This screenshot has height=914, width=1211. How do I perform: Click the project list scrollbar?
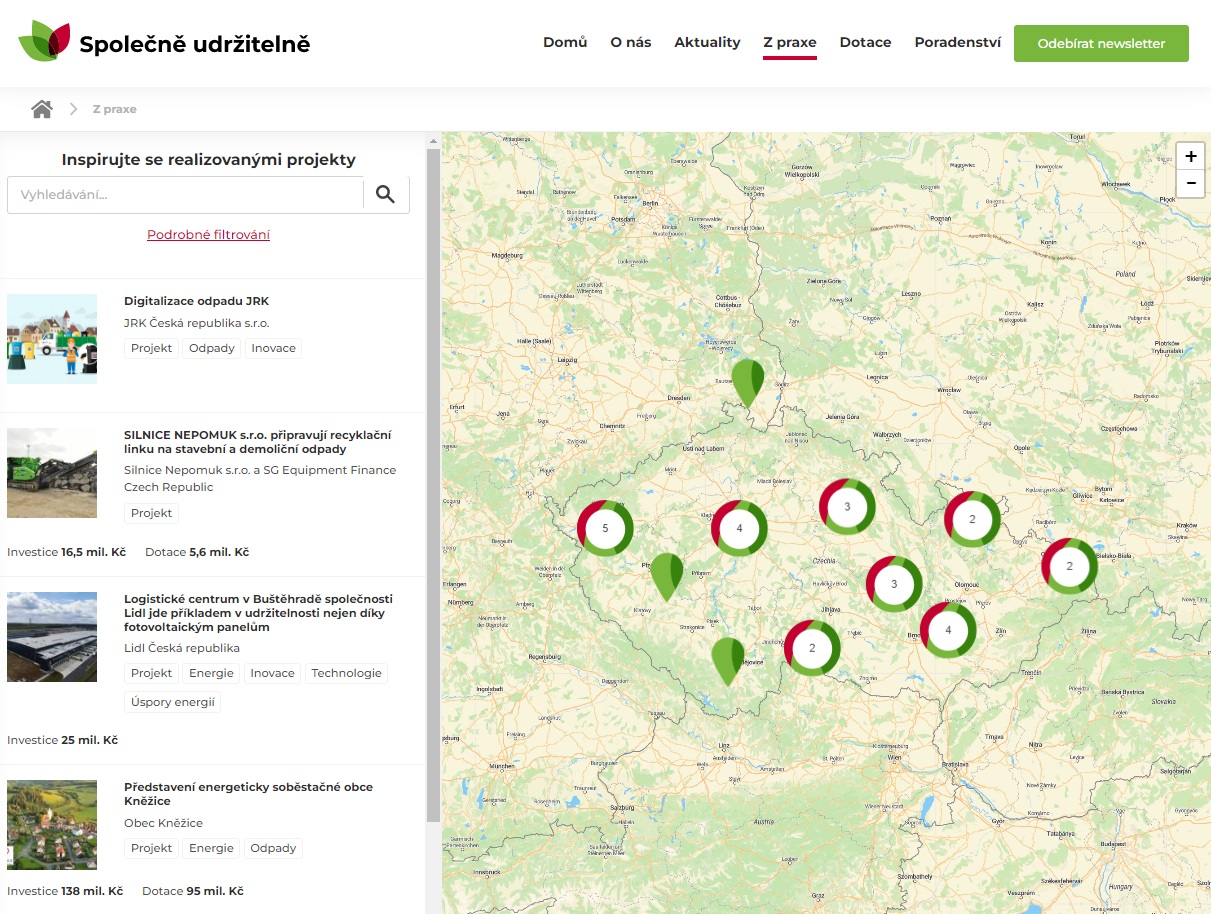pyautogui.click(x=433, y=480)
